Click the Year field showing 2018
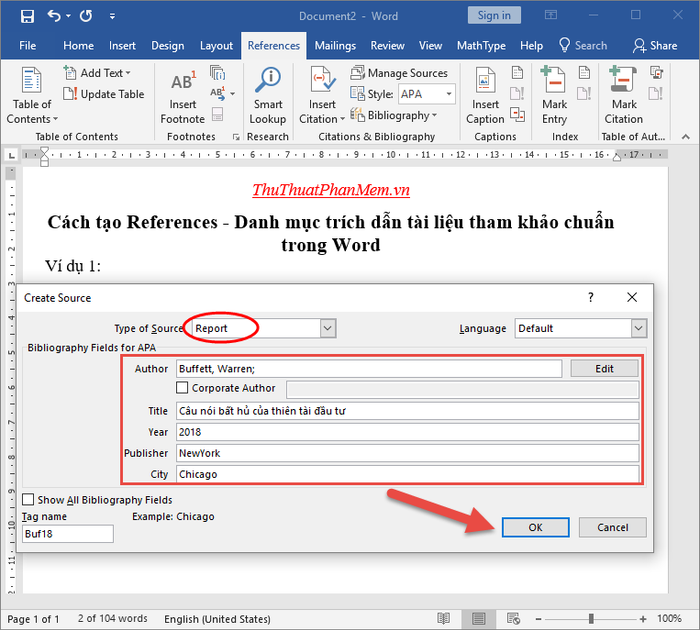The image size is (700, 630). coord(408,432)
